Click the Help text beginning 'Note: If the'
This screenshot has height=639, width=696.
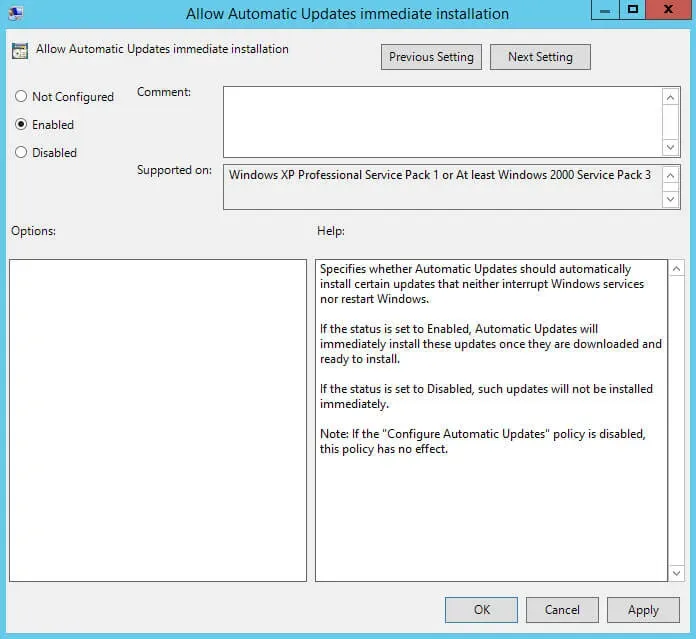482,441
